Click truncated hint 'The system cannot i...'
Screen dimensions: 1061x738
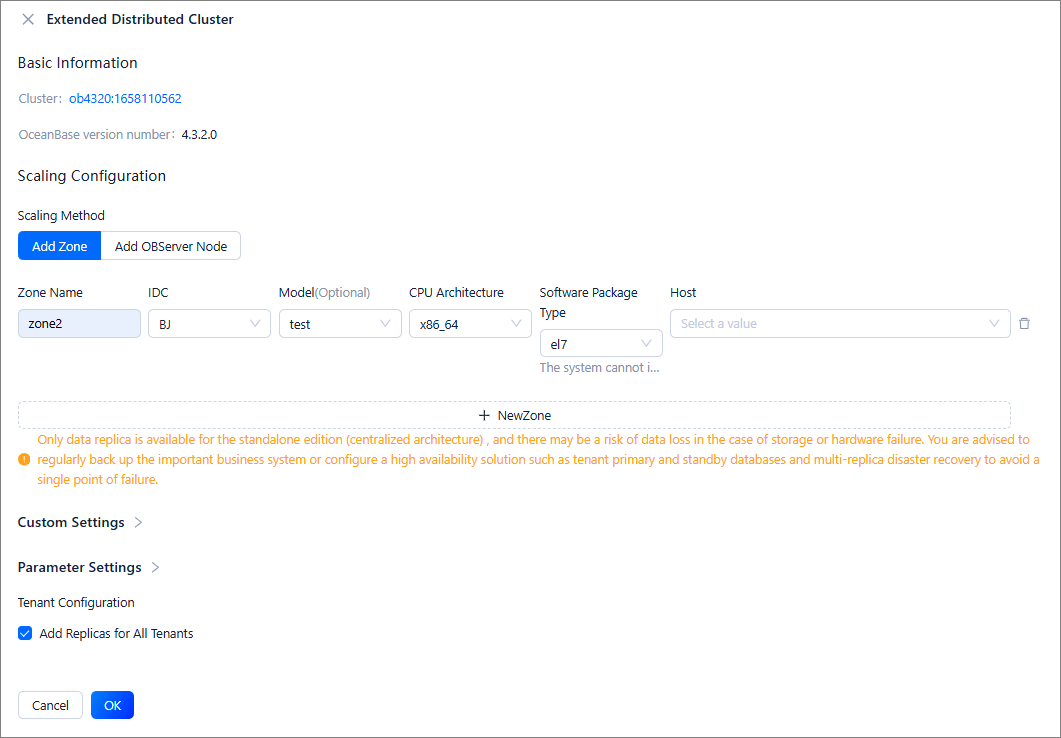click(x=599, y=368)
